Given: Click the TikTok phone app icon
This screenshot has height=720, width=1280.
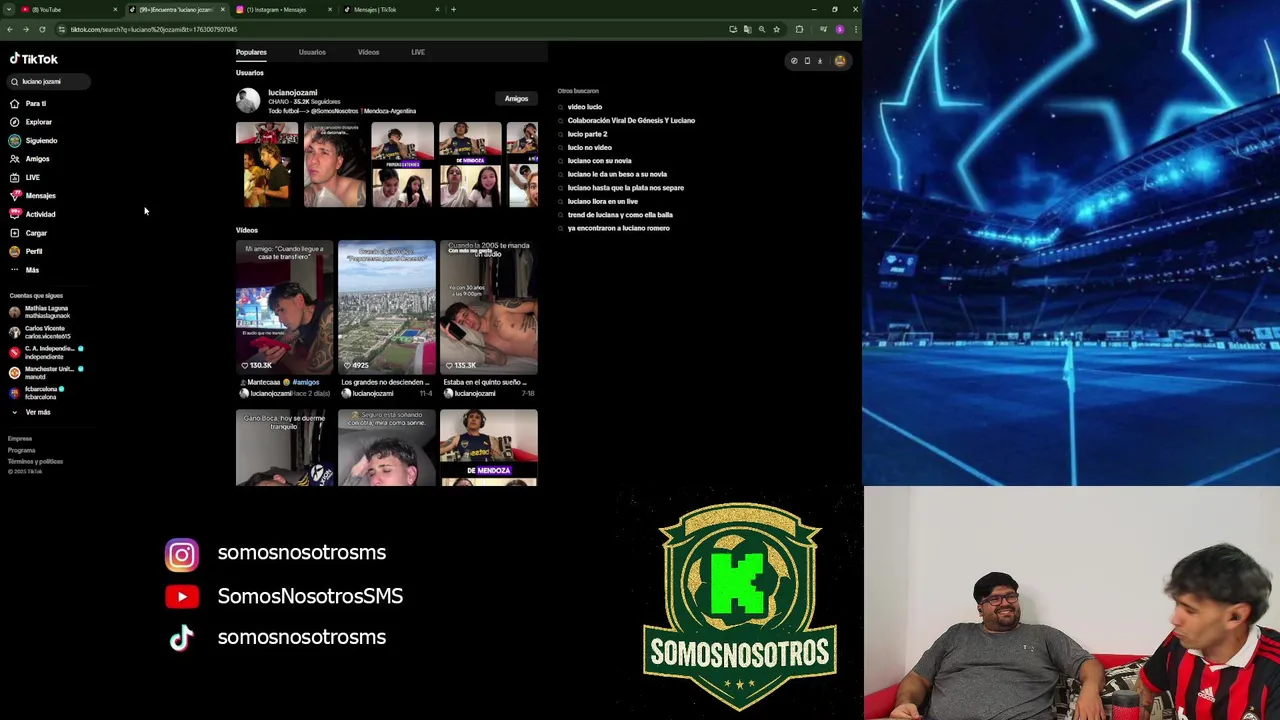Looking at the screenshot, I should tap(807, 61).
